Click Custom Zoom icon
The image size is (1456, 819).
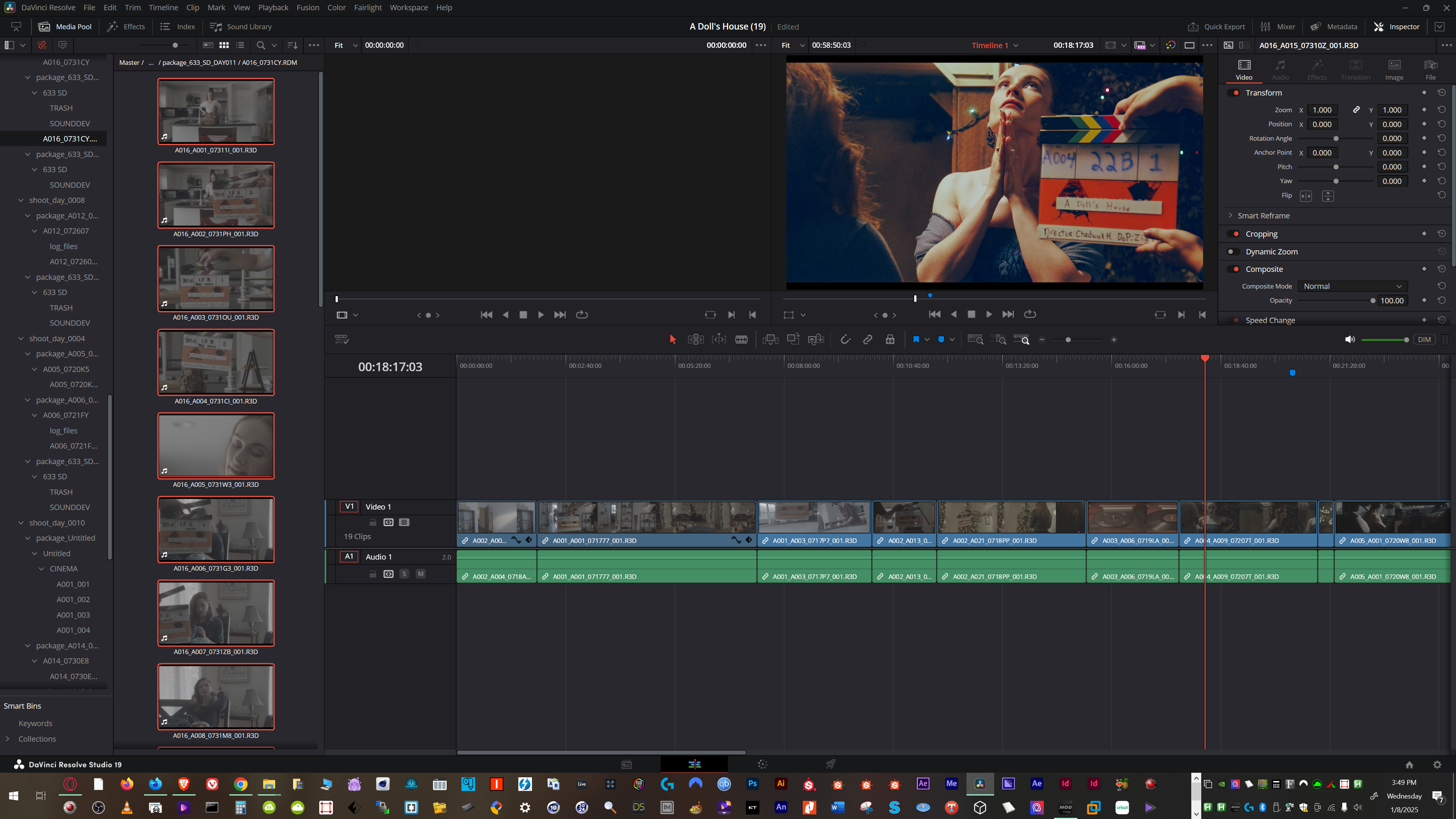pos(1021,340)
